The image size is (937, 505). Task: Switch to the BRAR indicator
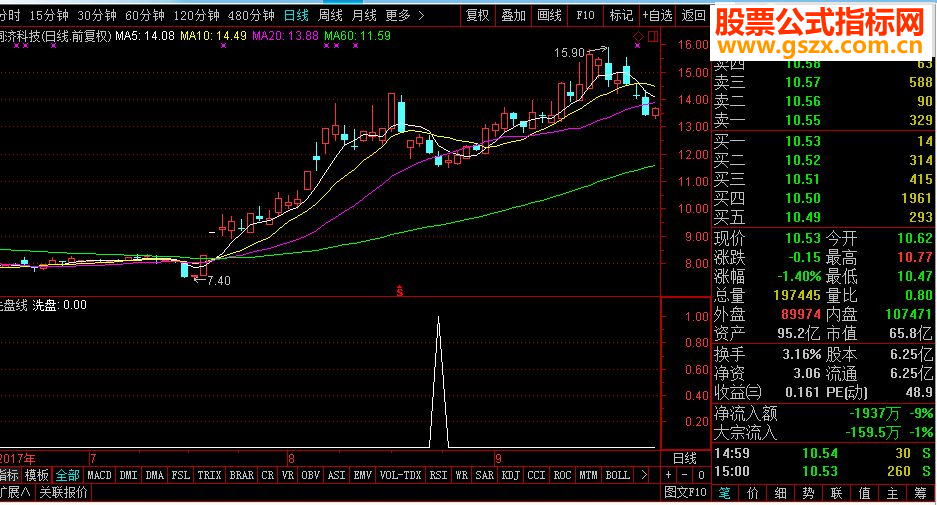click(x=241, y=476)
